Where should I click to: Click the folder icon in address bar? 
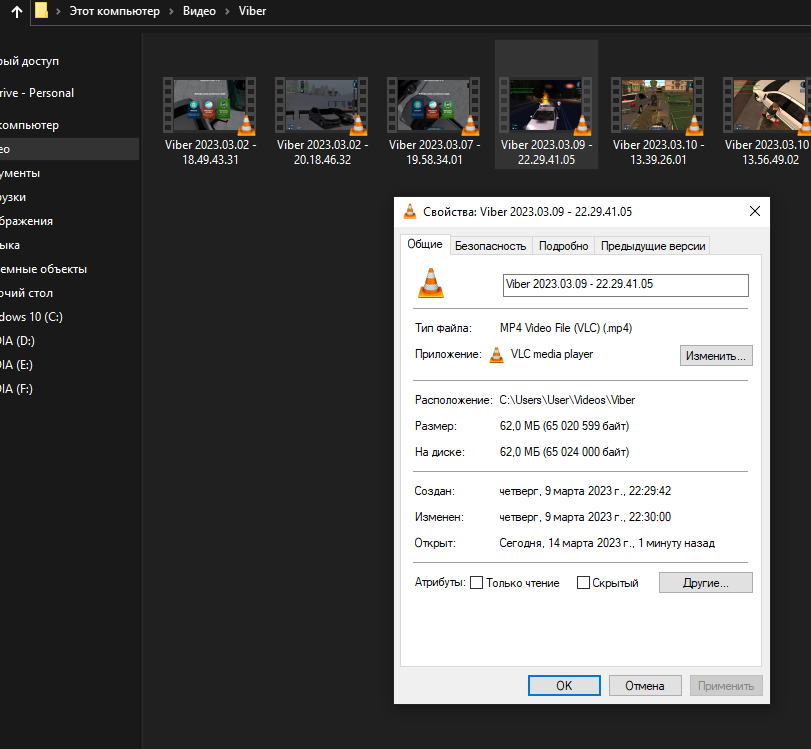point(41,10)
